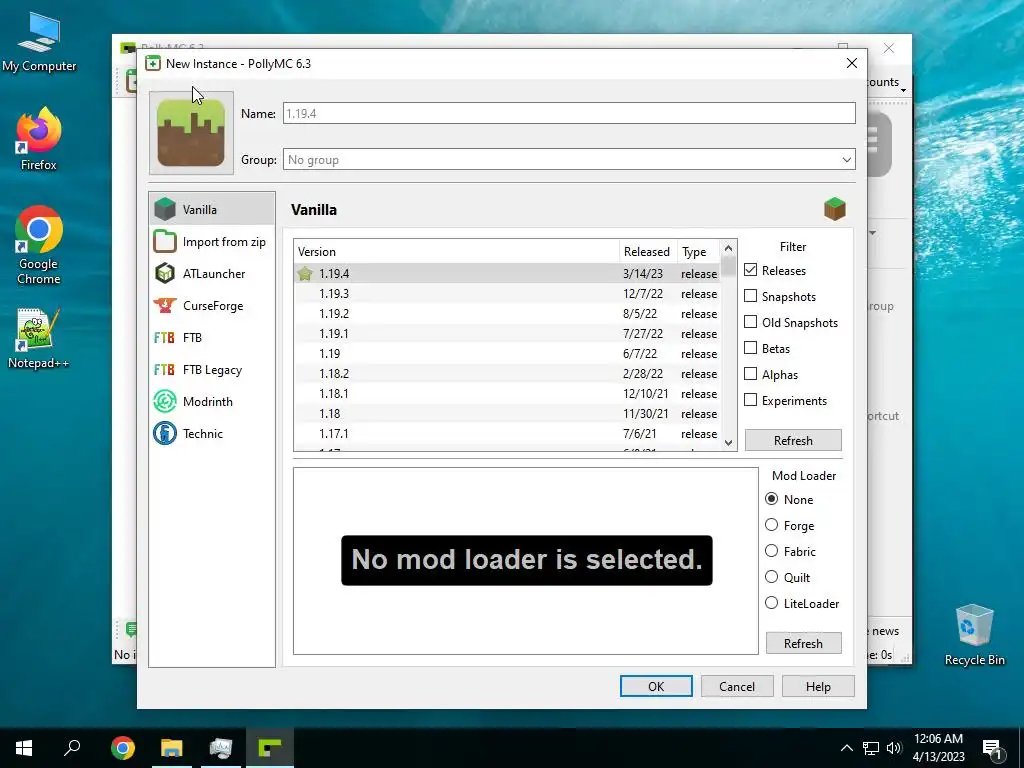Enable the Alphas filter
The width and height of the screenshot is (1024, 768).
click(x=751, y=374)
